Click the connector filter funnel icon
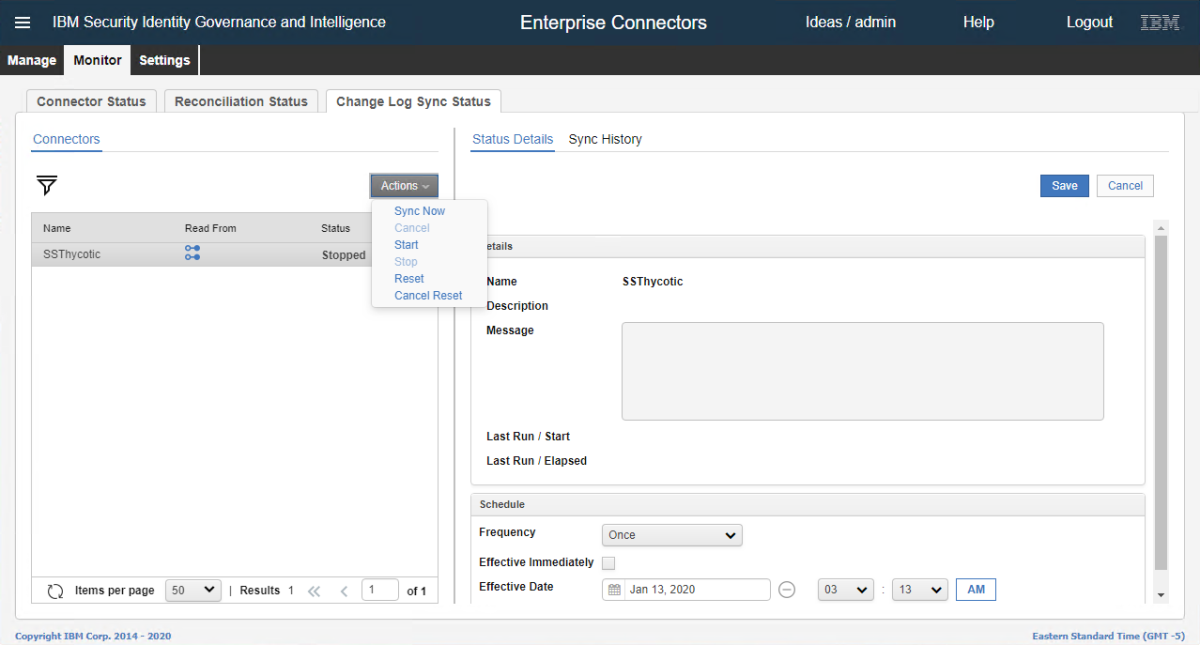 [47, 185]
